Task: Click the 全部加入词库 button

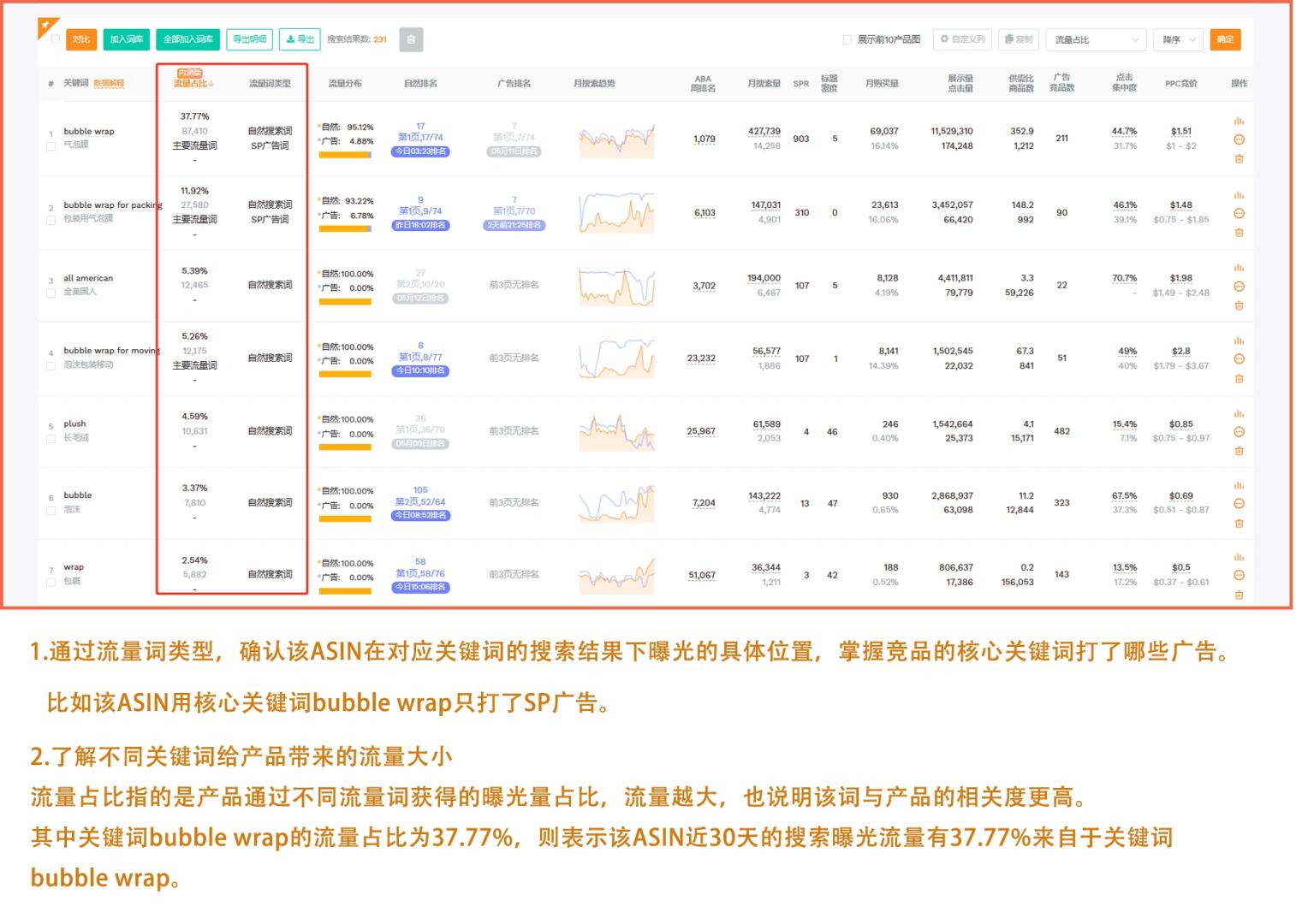Action: tap(188, 39)
